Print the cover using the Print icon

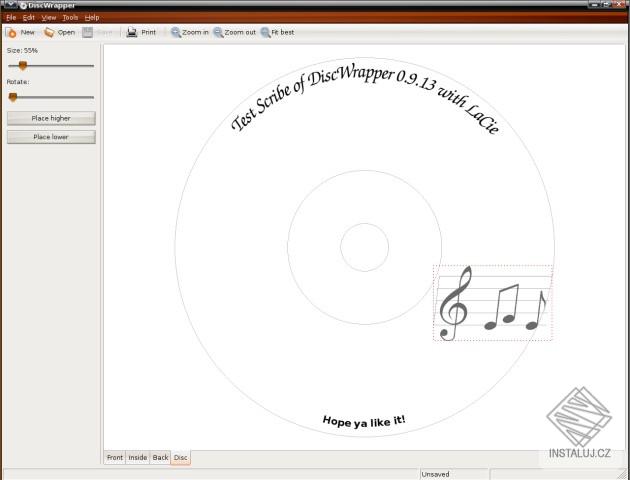pos(132,33)
